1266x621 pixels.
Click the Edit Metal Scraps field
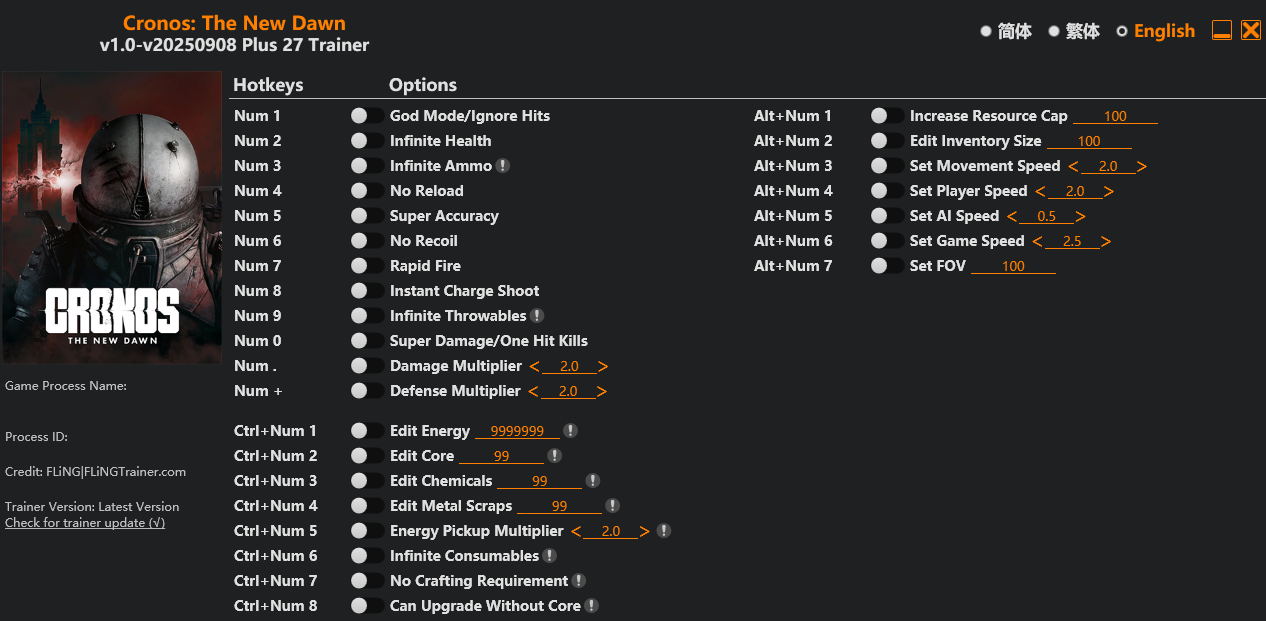(x=560, y=506)
